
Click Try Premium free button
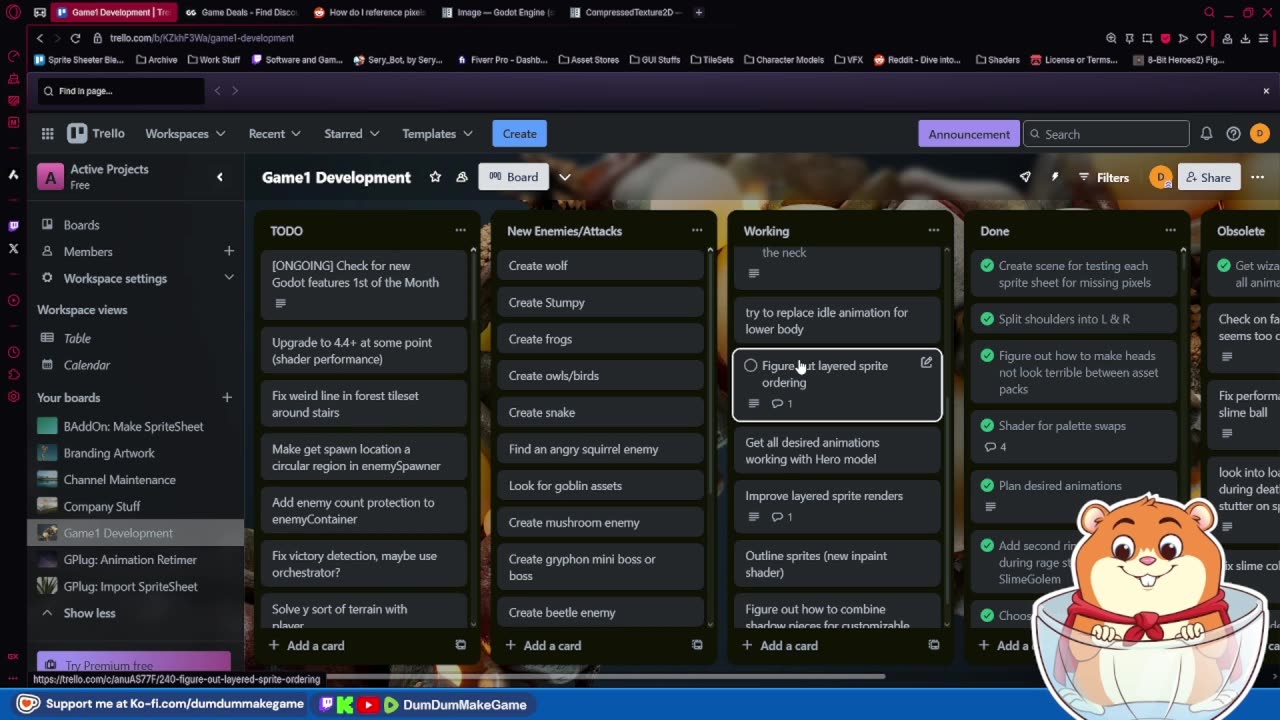tap(134, 664)
